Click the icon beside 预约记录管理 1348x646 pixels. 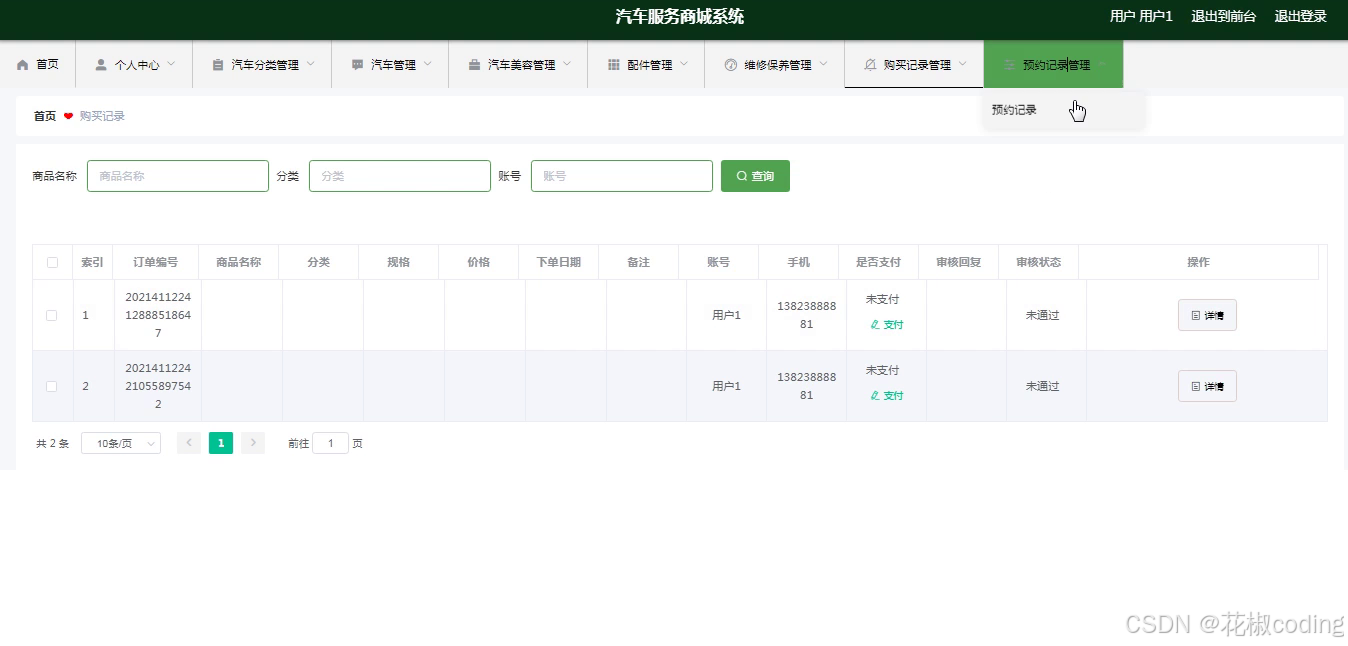click(1009, 64)
